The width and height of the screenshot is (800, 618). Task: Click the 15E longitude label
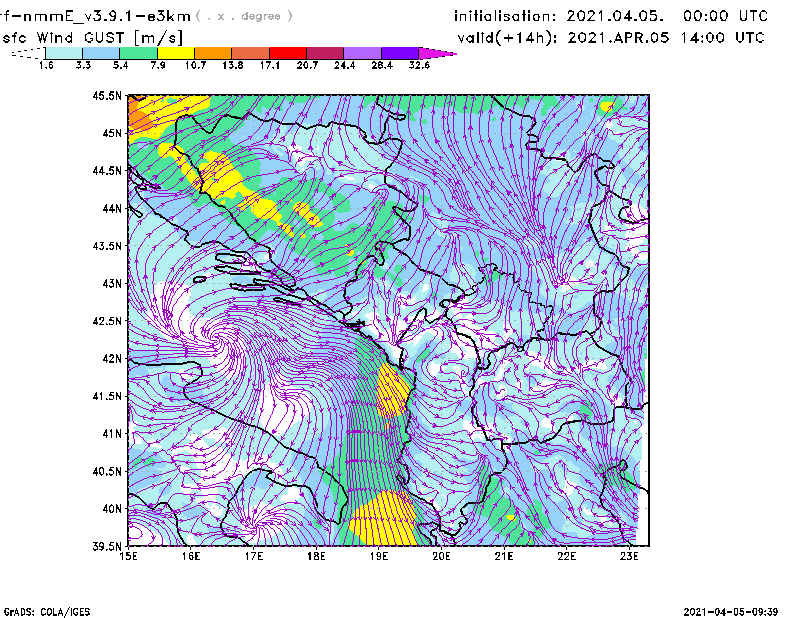click(128, 556)
